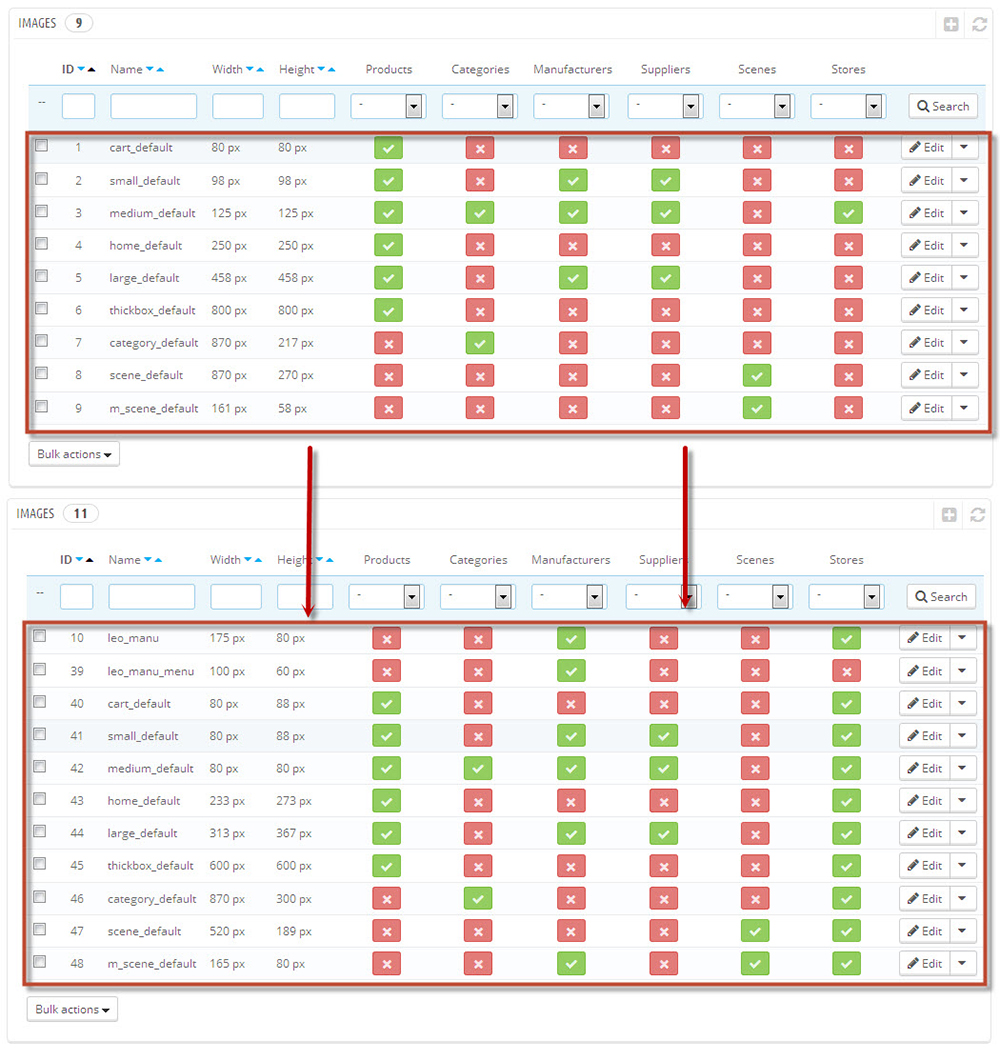Toggle the red Stores status for medium_default ID 42

point(846,769)
